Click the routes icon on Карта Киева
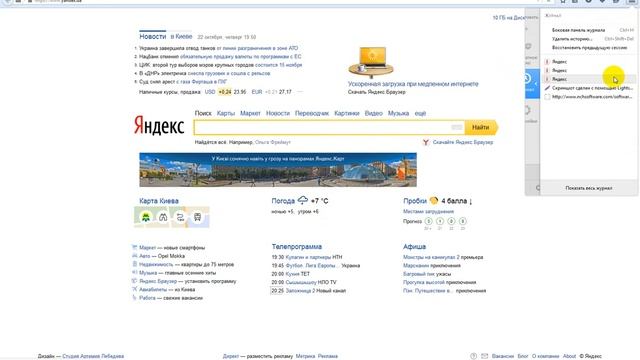The image size is (640, 360). click(180, 217)
